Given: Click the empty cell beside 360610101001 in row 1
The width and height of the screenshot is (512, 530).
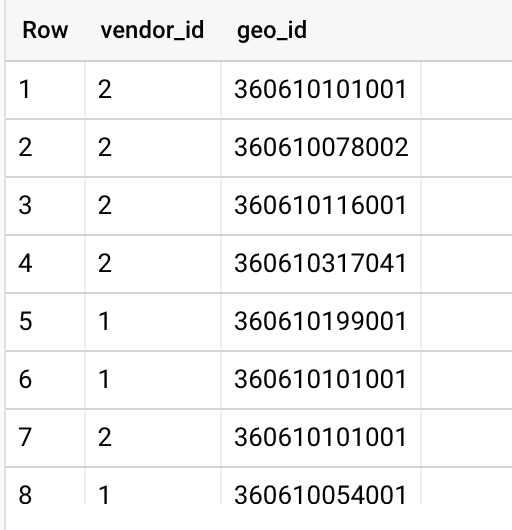Looking at the screenshot, I should [x=466, y=90].
